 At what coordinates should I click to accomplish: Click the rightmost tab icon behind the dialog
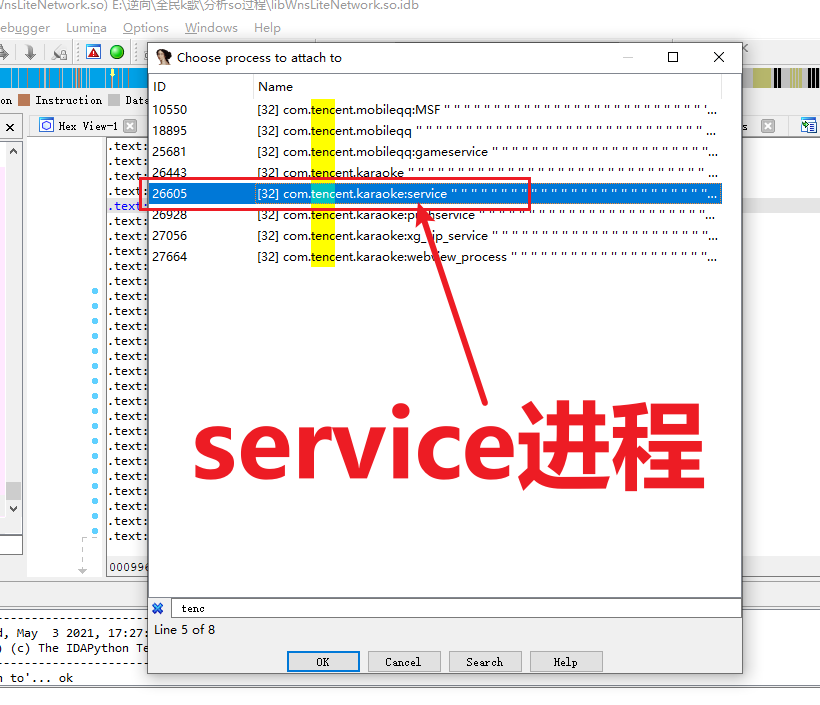point(808,126)
